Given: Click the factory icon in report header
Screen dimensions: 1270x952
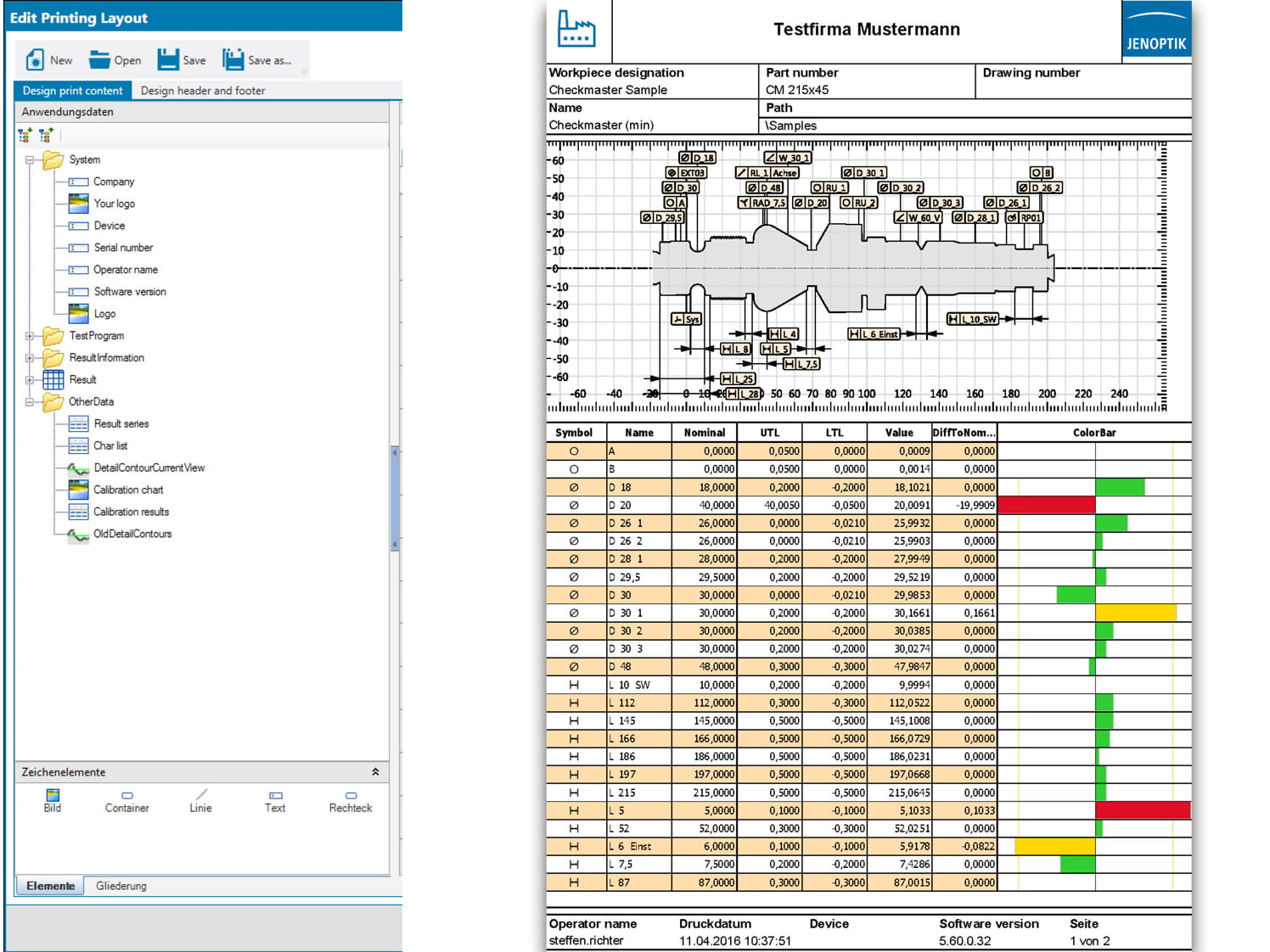Looking at the screenshot, I should 576,29.
